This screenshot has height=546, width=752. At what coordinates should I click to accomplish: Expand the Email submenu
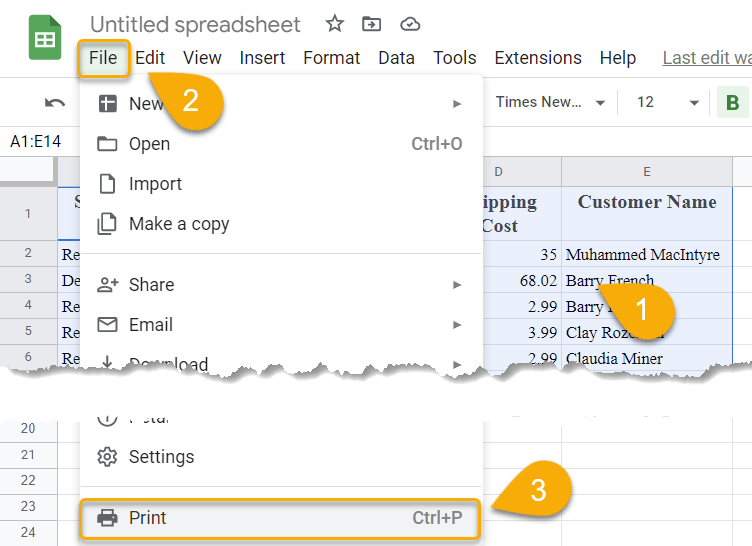[281, 325]
